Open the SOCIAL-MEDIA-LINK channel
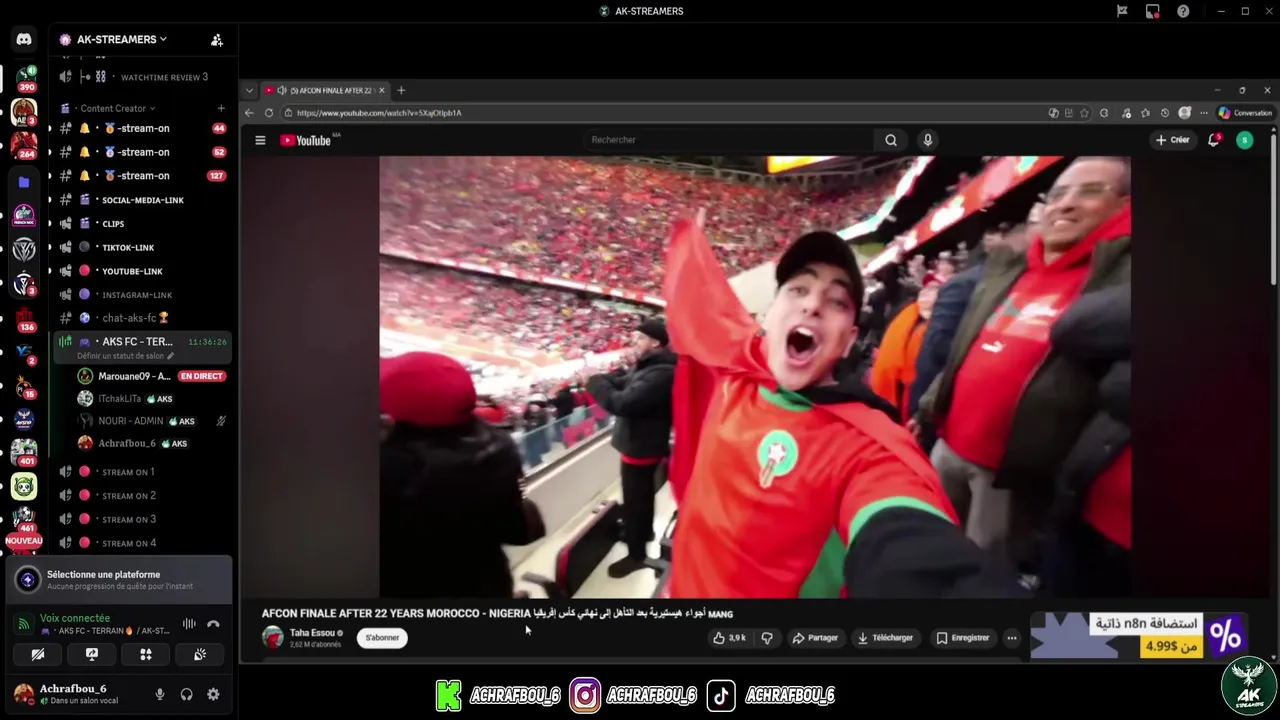1280x720 pixels. pyautogui.click(x=140, y=200)
